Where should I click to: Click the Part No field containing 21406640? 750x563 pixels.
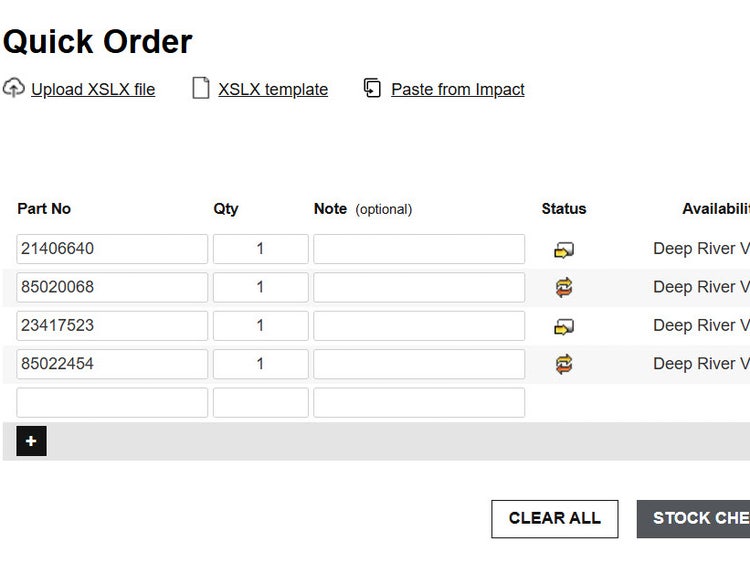click(112, 249)
